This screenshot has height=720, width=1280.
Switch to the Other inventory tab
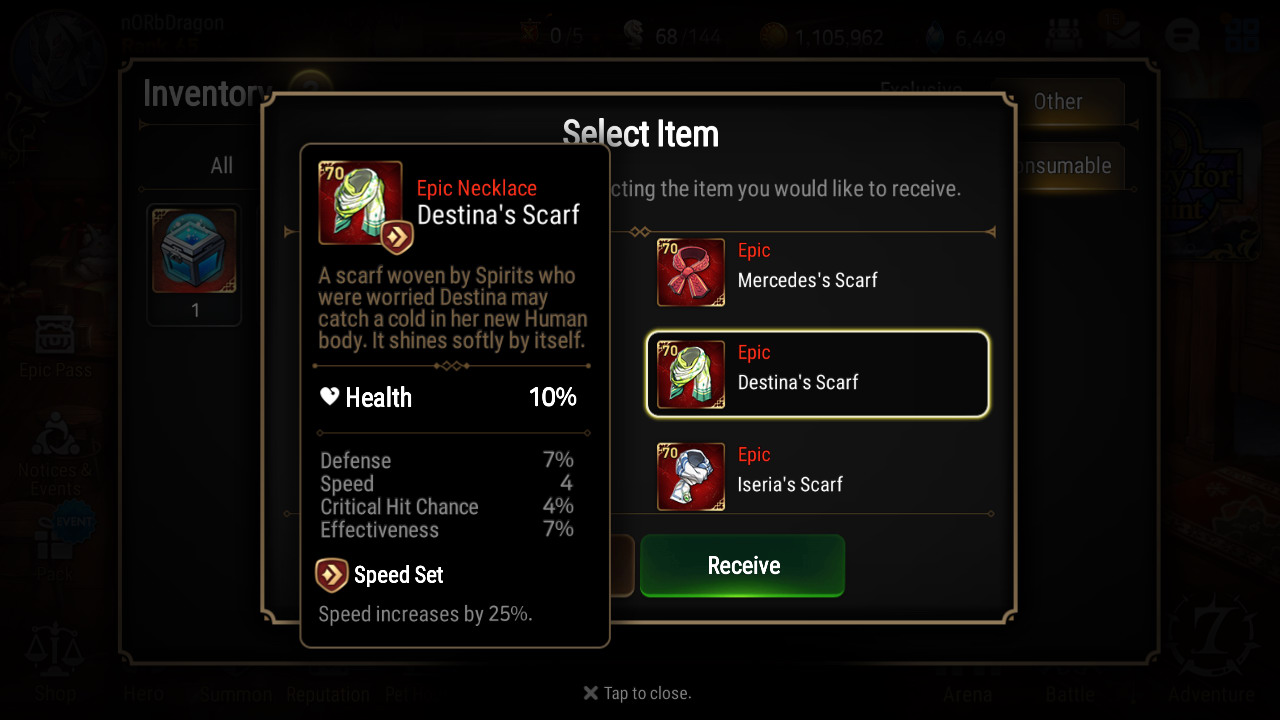[1058, 102]
